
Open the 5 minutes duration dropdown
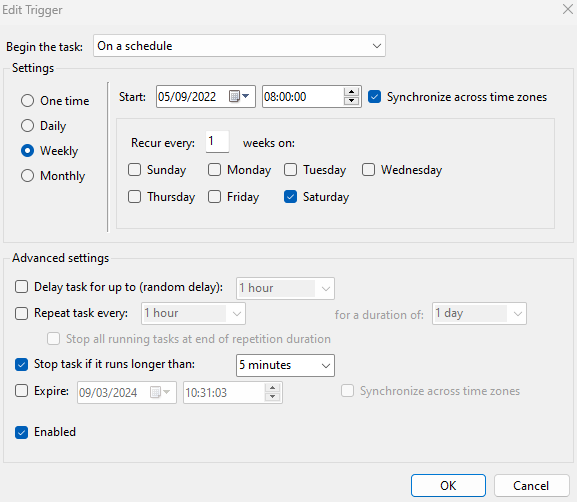pyautogui.click(x=285, y=365)
